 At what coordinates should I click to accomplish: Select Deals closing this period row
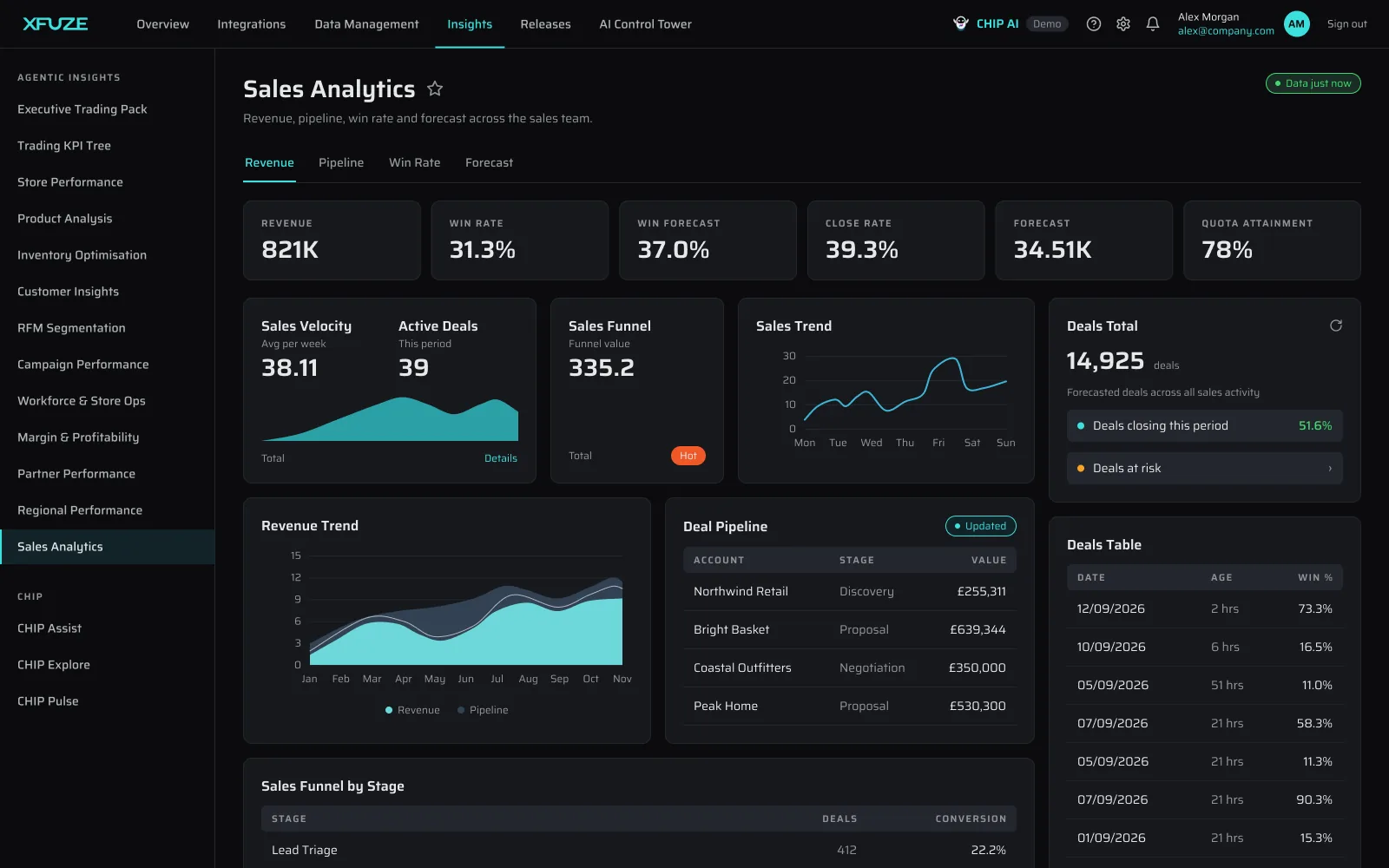tap(1205, 425)
